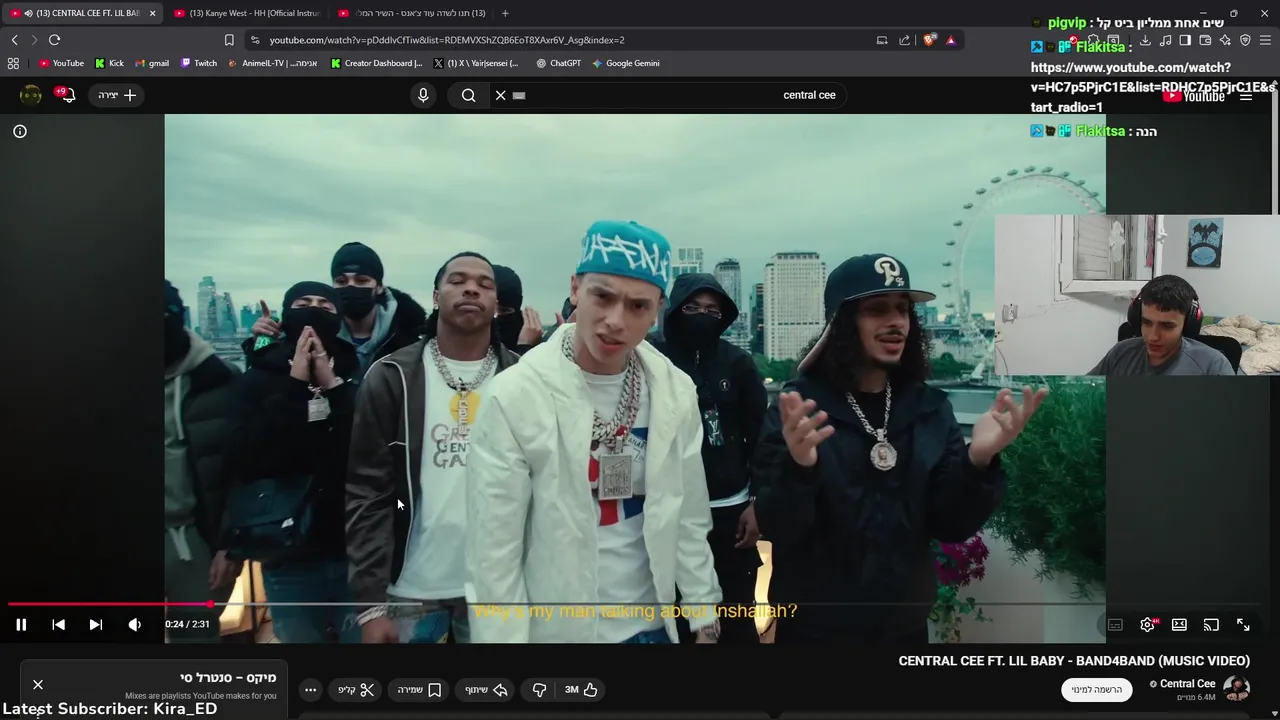Viewport: 1280px width, 720px height.
Task: Like the video with thumbs-up 3M
Action: point(581,689)
